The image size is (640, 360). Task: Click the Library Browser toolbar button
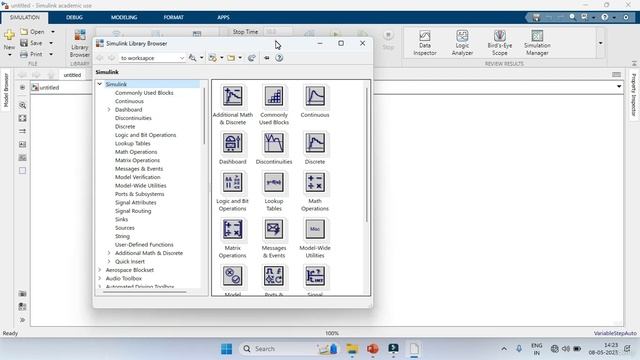(x=80, y=43)
